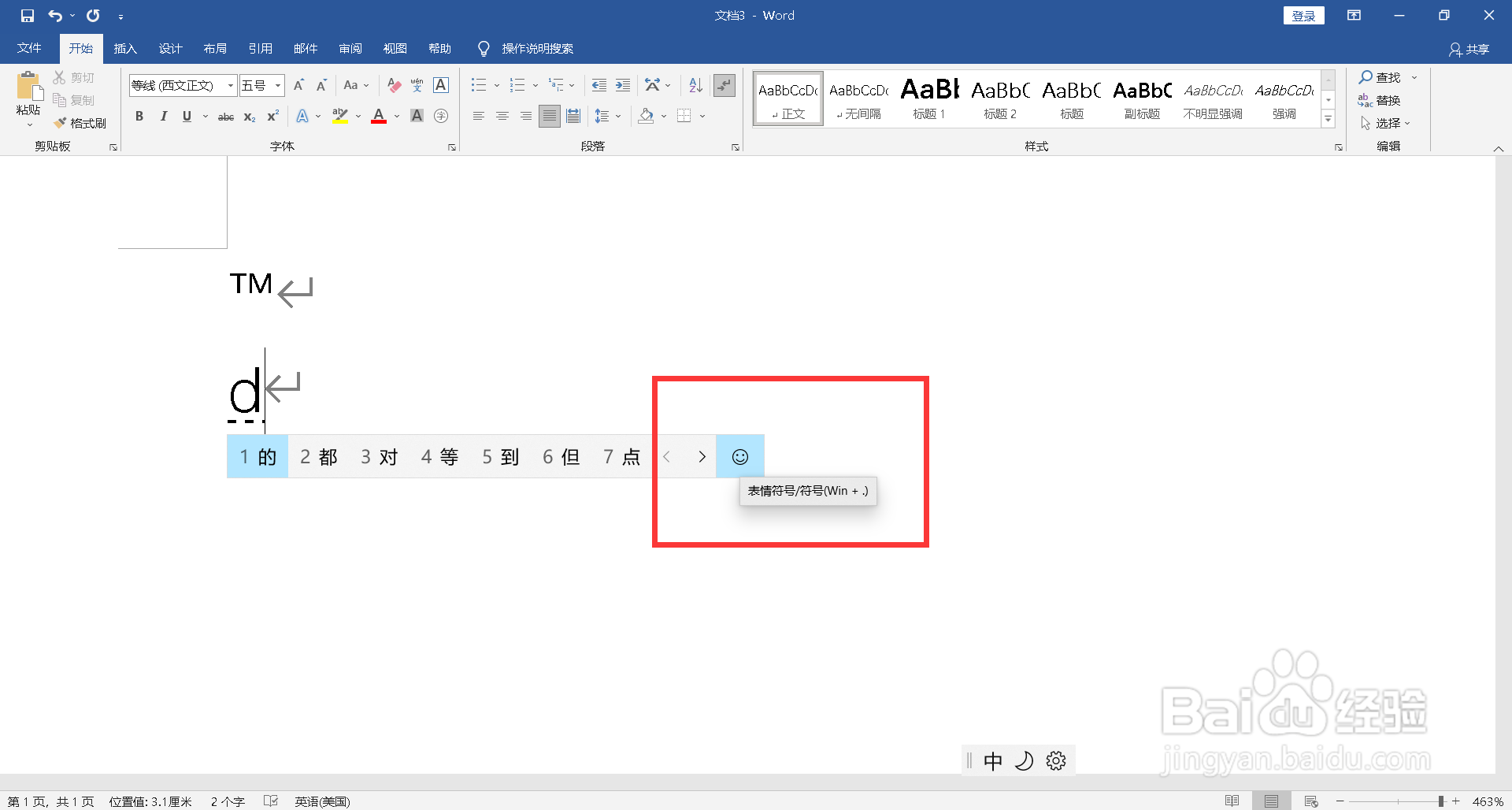This screenshot has width=1512, height=810.
Task: Open the font name dropdown
Action: pos(231,85)
